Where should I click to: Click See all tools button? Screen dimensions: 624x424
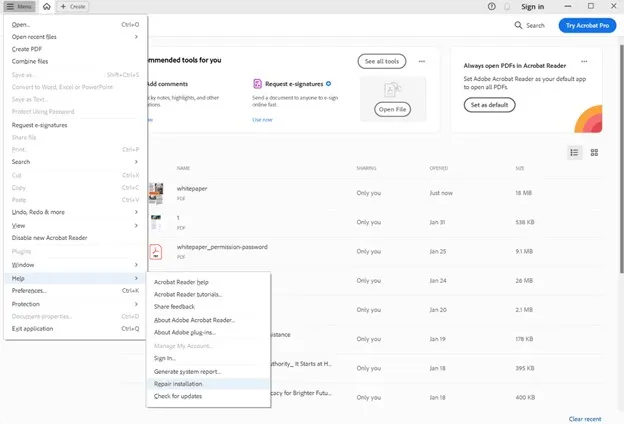[x=382, y=61]
